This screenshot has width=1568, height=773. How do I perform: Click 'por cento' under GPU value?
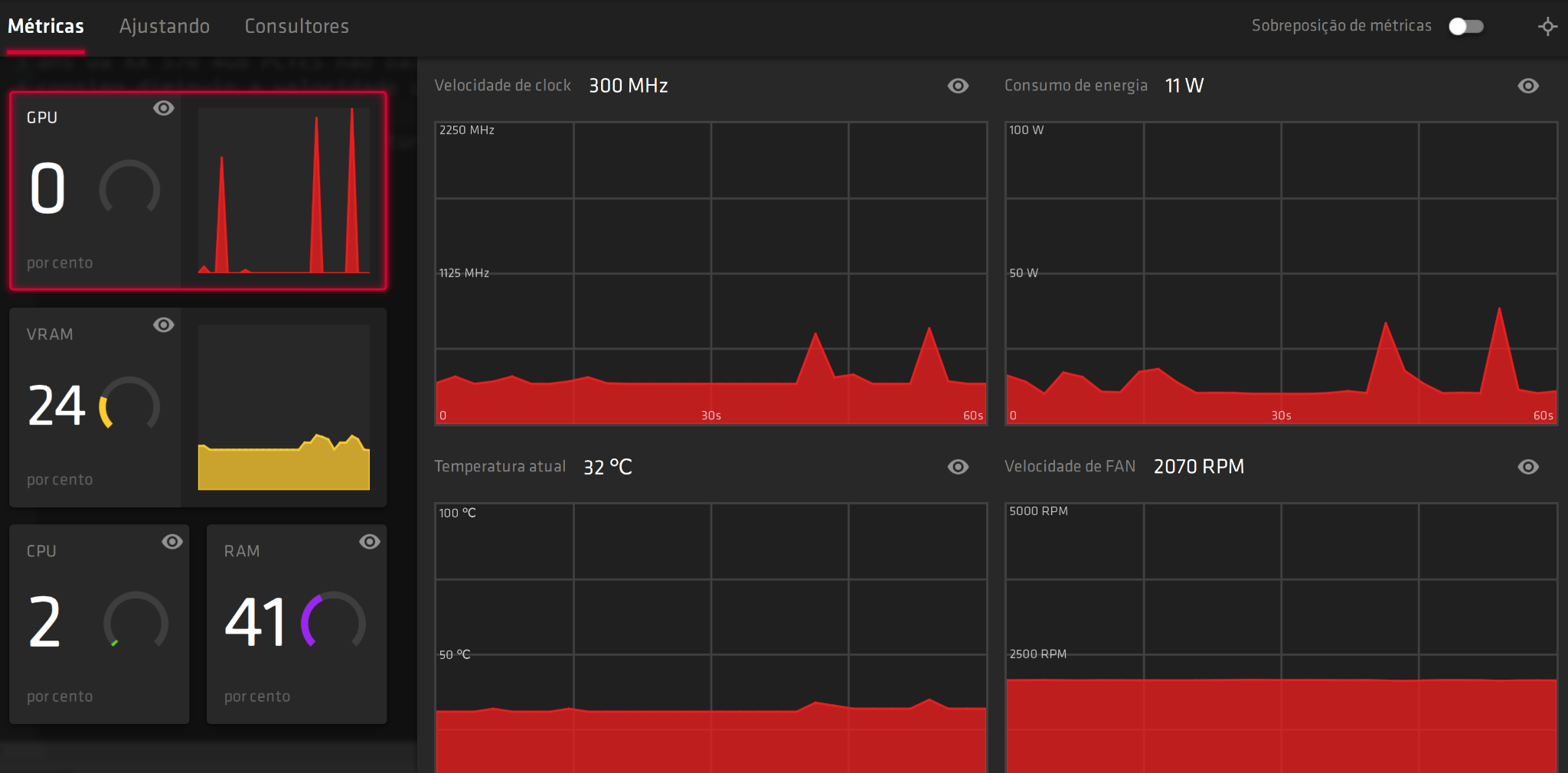tap(60, 263)
